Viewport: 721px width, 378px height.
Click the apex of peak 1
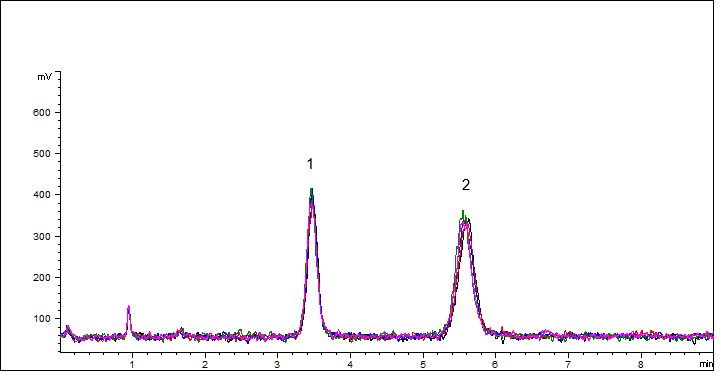pos(311,189)
